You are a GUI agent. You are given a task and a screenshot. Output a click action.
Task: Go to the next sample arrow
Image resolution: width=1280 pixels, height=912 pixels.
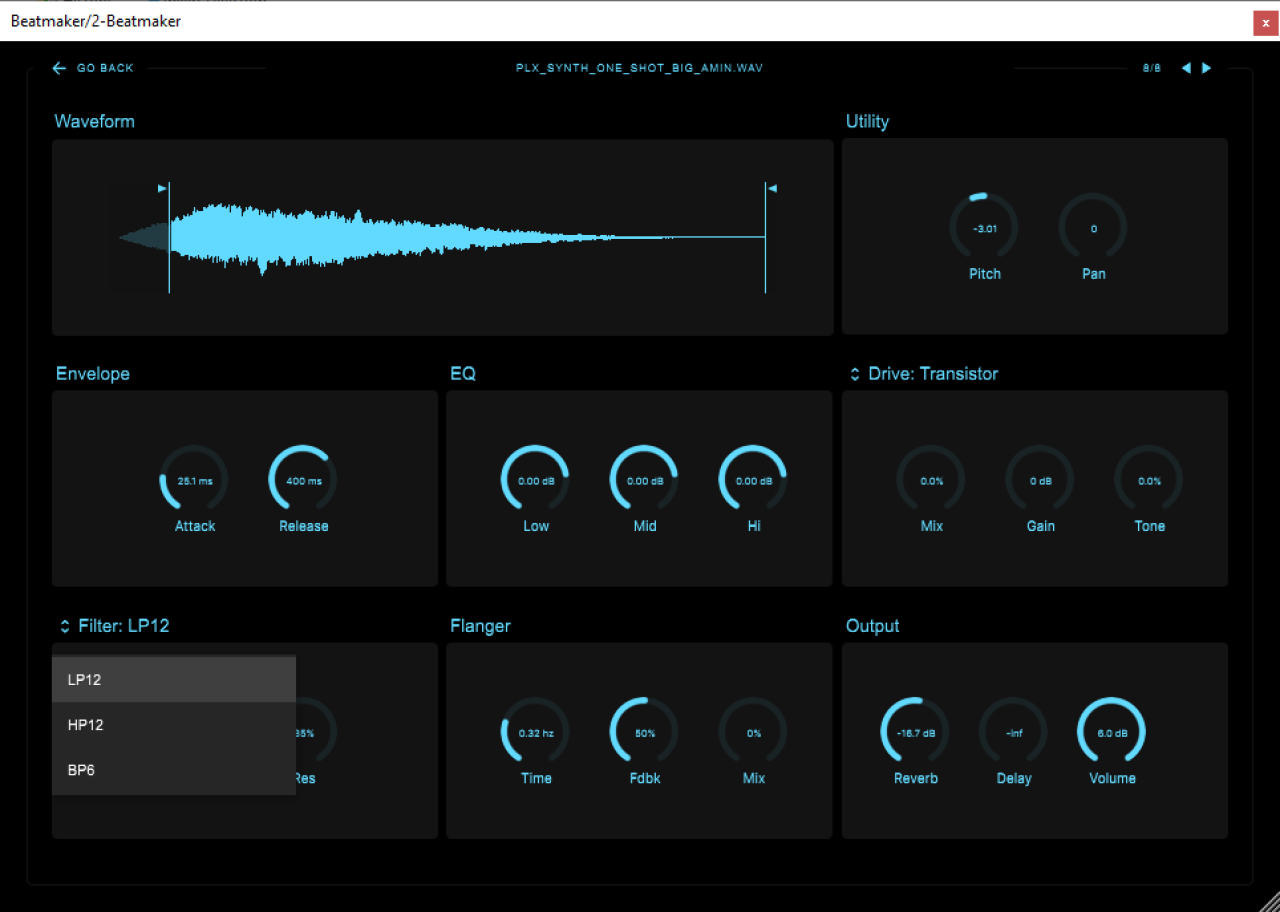pyautogui.click(x=1207, y=68)
